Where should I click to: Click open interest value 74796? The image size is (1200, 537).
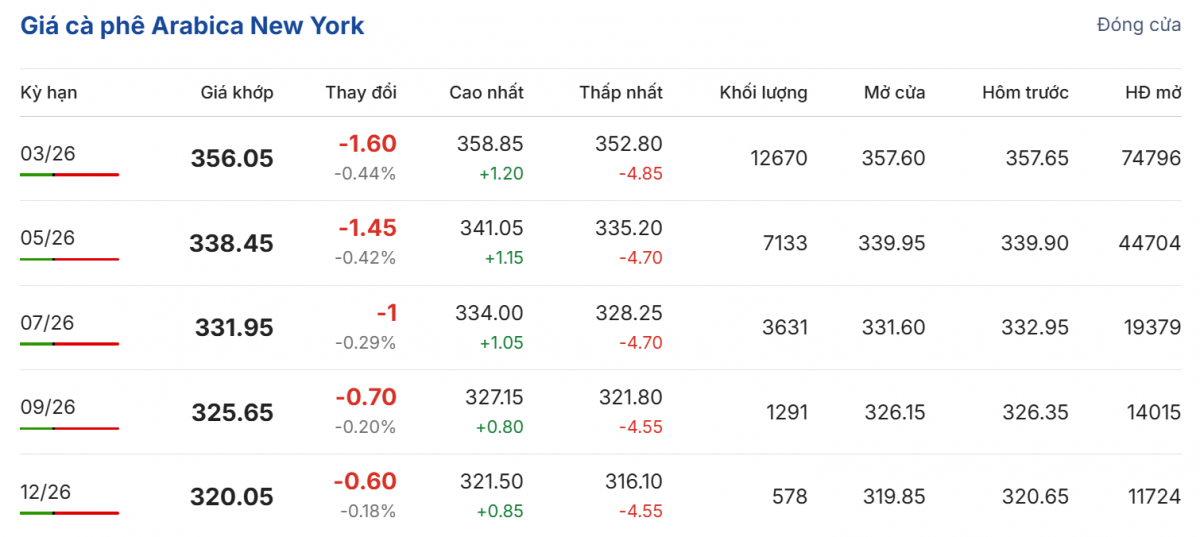point(1151,158)
